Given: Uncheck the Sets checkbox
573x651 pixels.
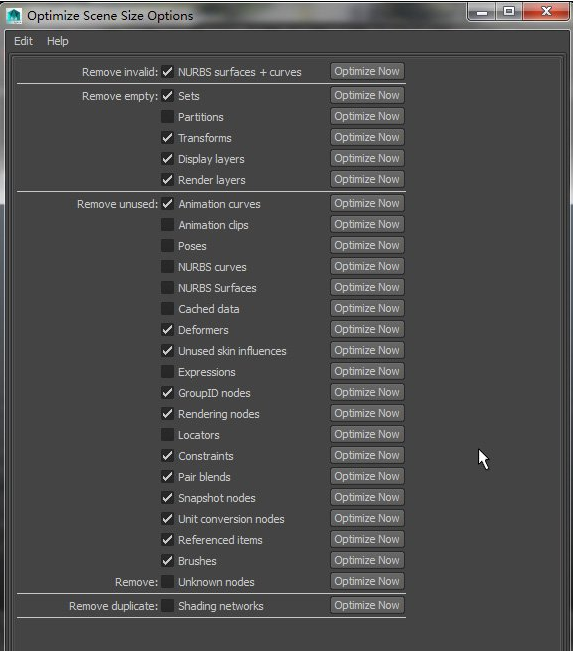Looking at the screenshot, I should pyautogui.click(x=167, y=95).
